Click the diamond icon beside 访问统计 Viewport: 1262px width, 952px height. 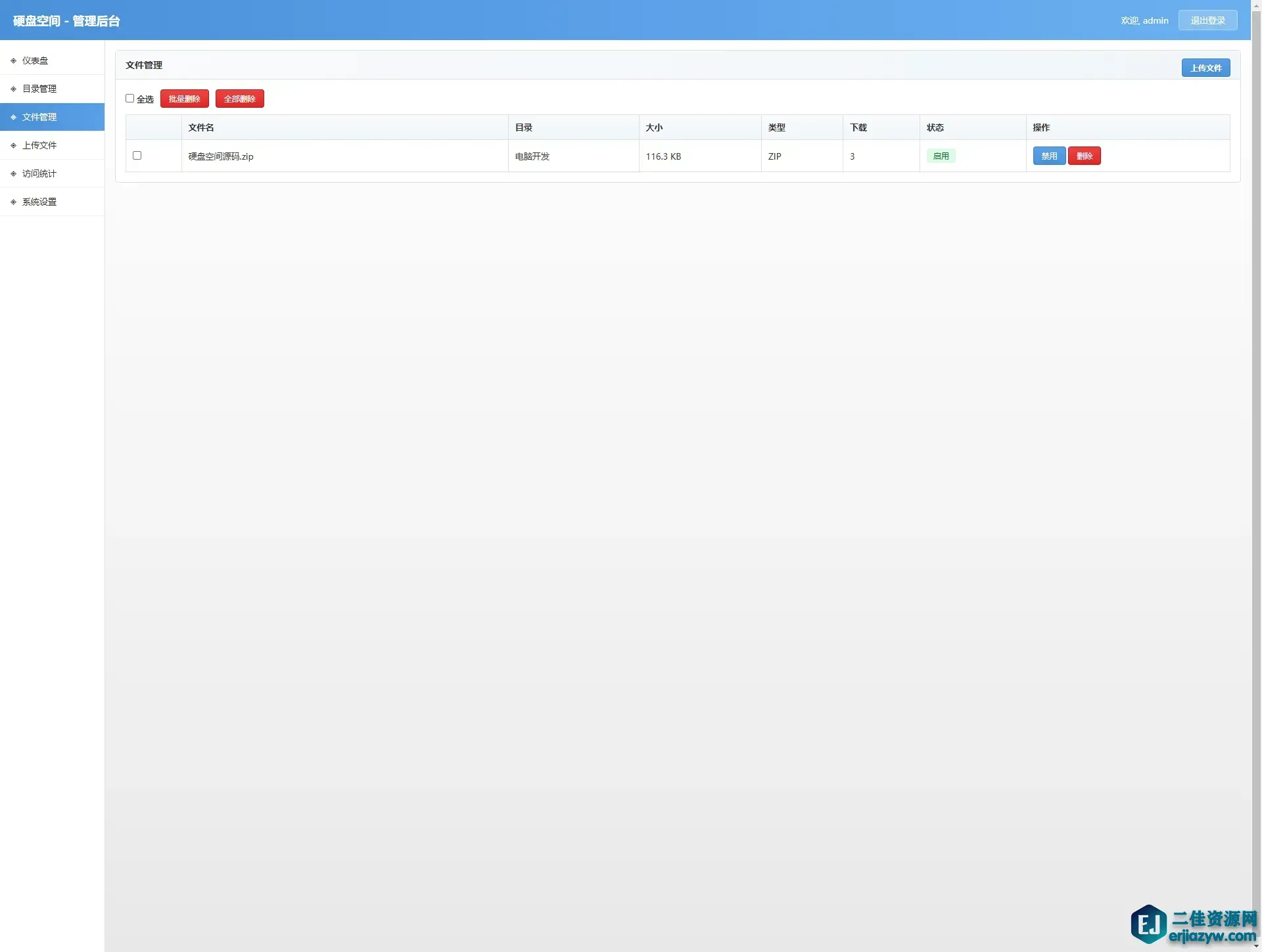point(13,173)
